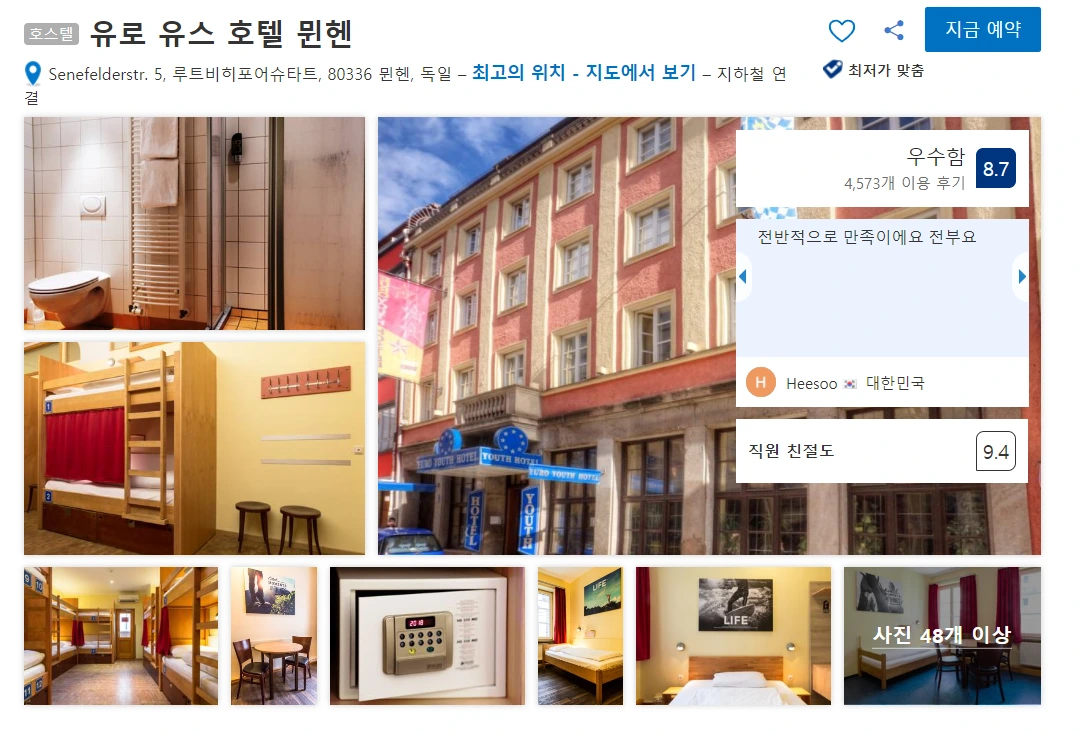Click the 호스텔 property type badge
This screenshot has width=1083, height=733.
coord(51,34)
